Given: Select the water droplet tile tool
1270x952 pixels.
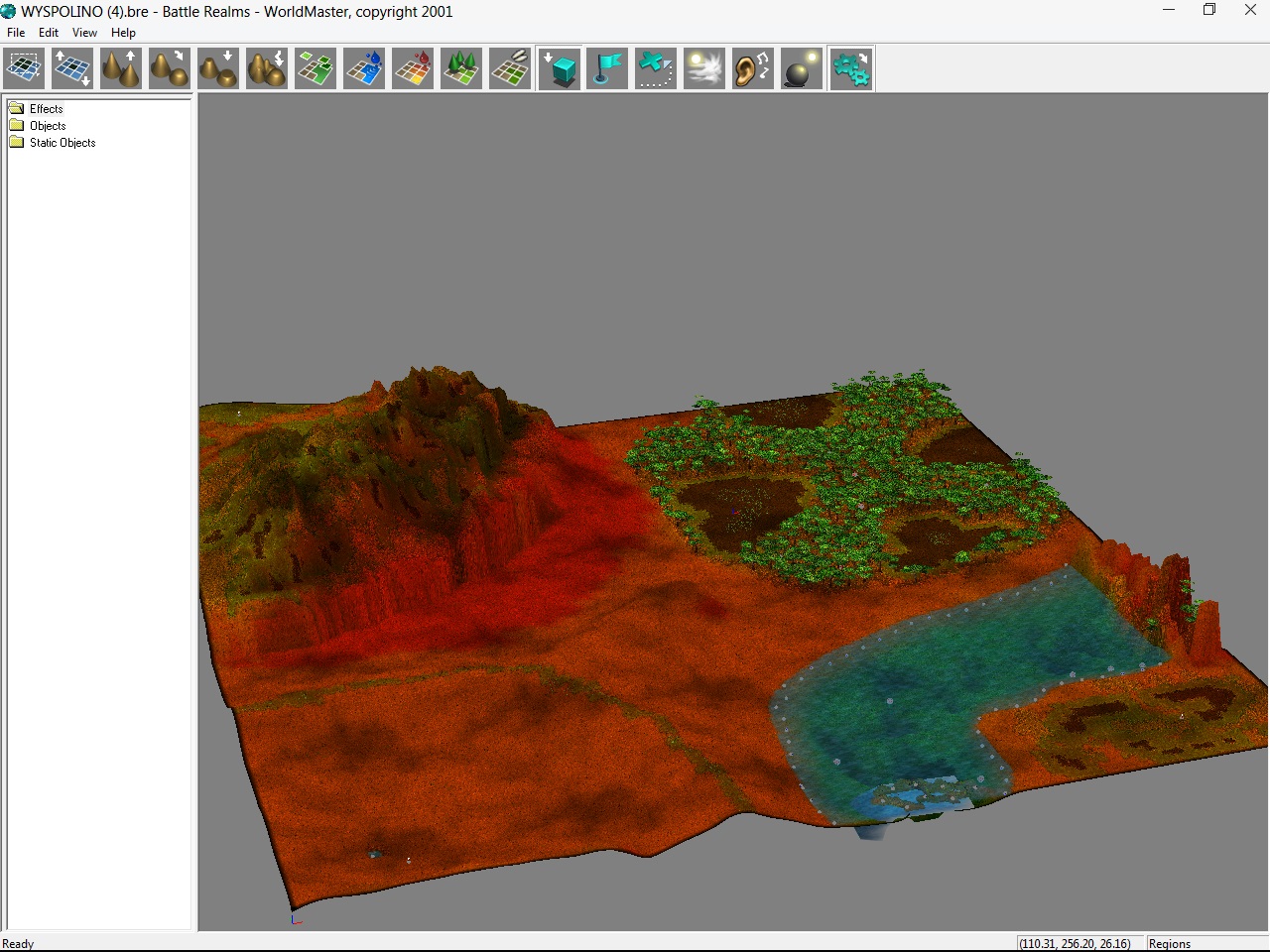Looking at the screenshot, I should point(364,69).
